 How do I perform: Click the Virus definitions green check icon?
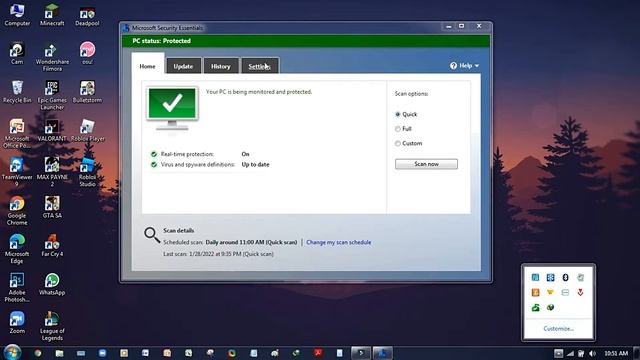click(x=154, y=165)
